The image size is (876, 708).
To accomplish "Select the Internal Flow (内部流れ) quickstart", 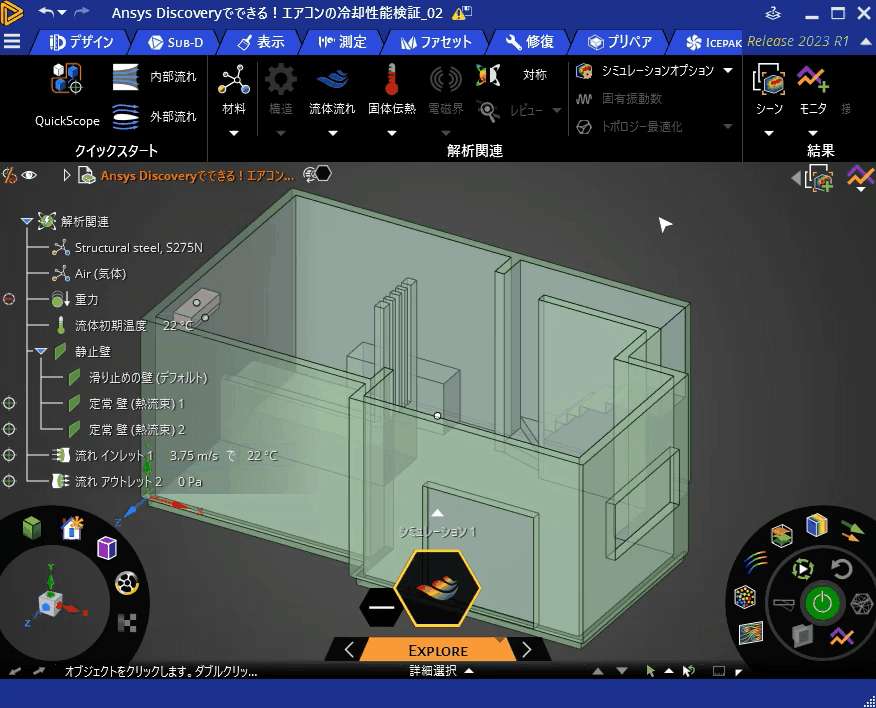I will (x=154, y=77).
